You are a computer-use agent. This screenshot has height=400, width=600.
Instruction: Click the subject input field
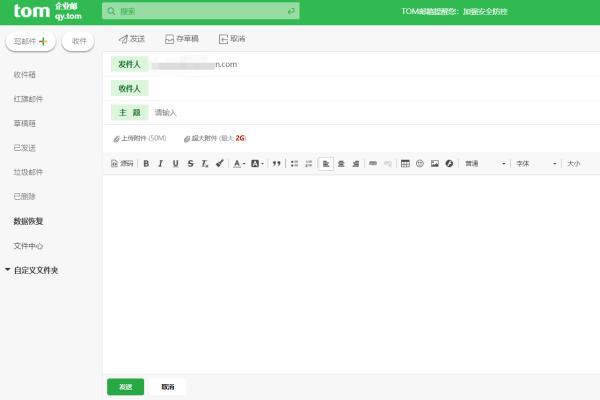click(x=375, y=113)
